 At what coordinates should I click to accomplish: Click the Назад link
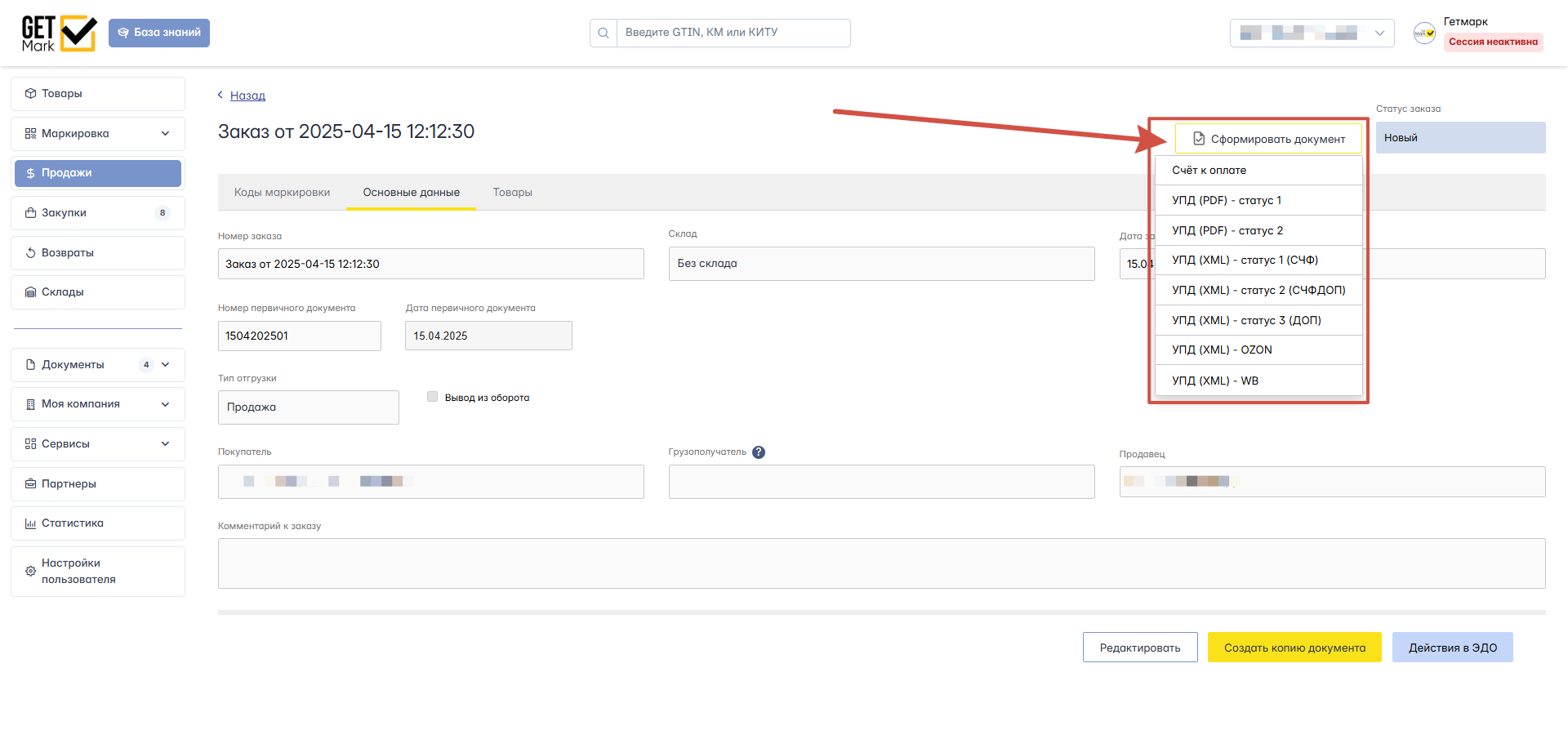(247, 96)
